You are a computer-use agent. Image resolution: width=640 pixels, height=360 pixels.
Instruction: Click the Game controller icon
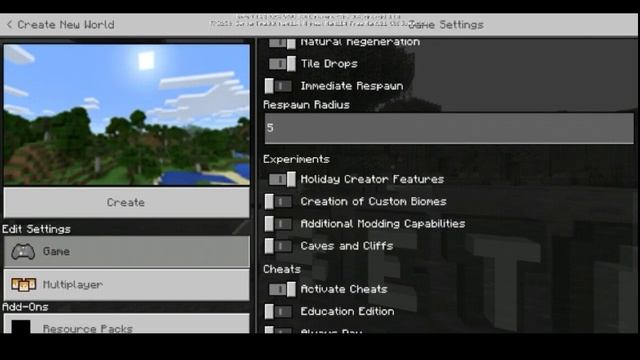pyautogui.click(x=23, y=251)
